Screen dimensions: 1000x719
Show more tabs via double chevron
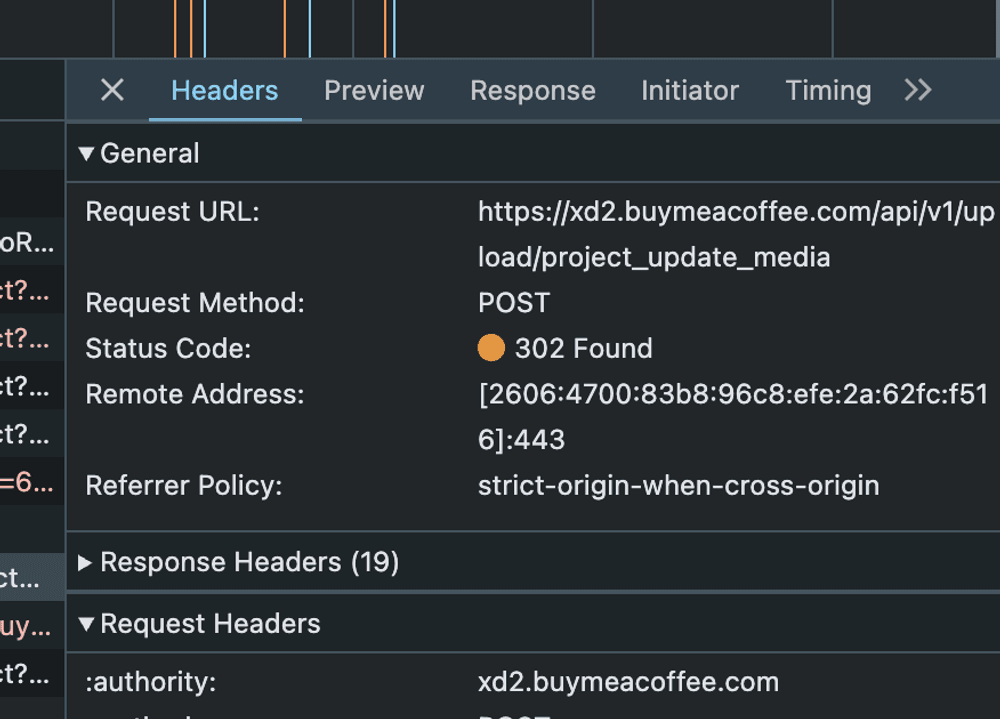[x=917, y=90]
